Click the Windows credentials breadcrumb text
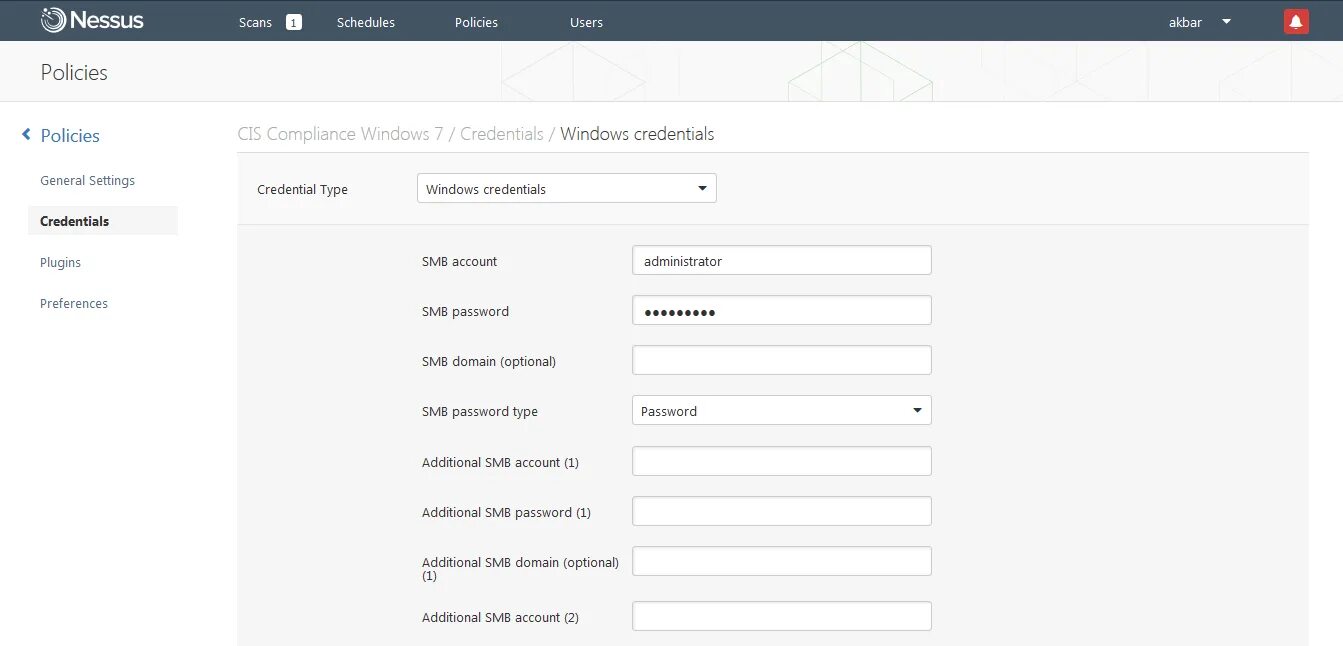Image resolution: width=1343 pixels, height=646 pixels. (x=637, y=134)
